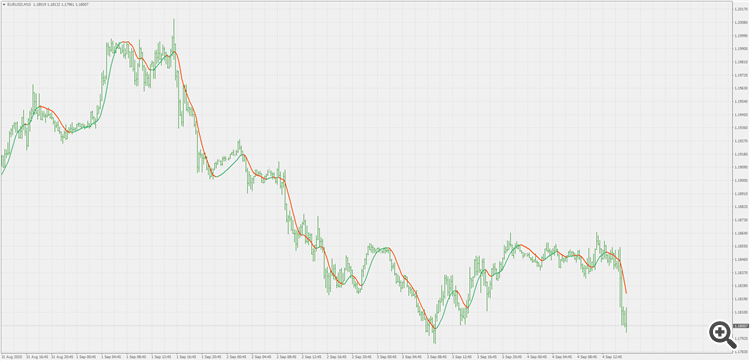Click the 1.19810 price axis label
Screen dimensions: 750x361
tap(741, 62)
